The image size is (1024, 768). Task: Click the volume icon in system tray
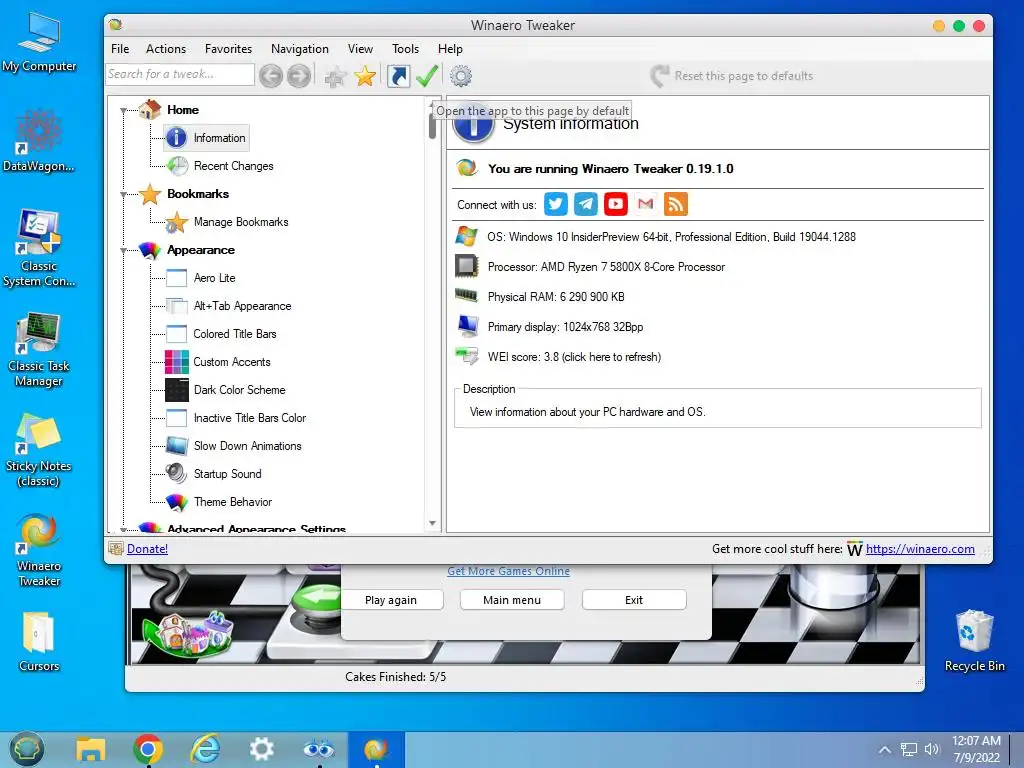(x=931, y=749)
